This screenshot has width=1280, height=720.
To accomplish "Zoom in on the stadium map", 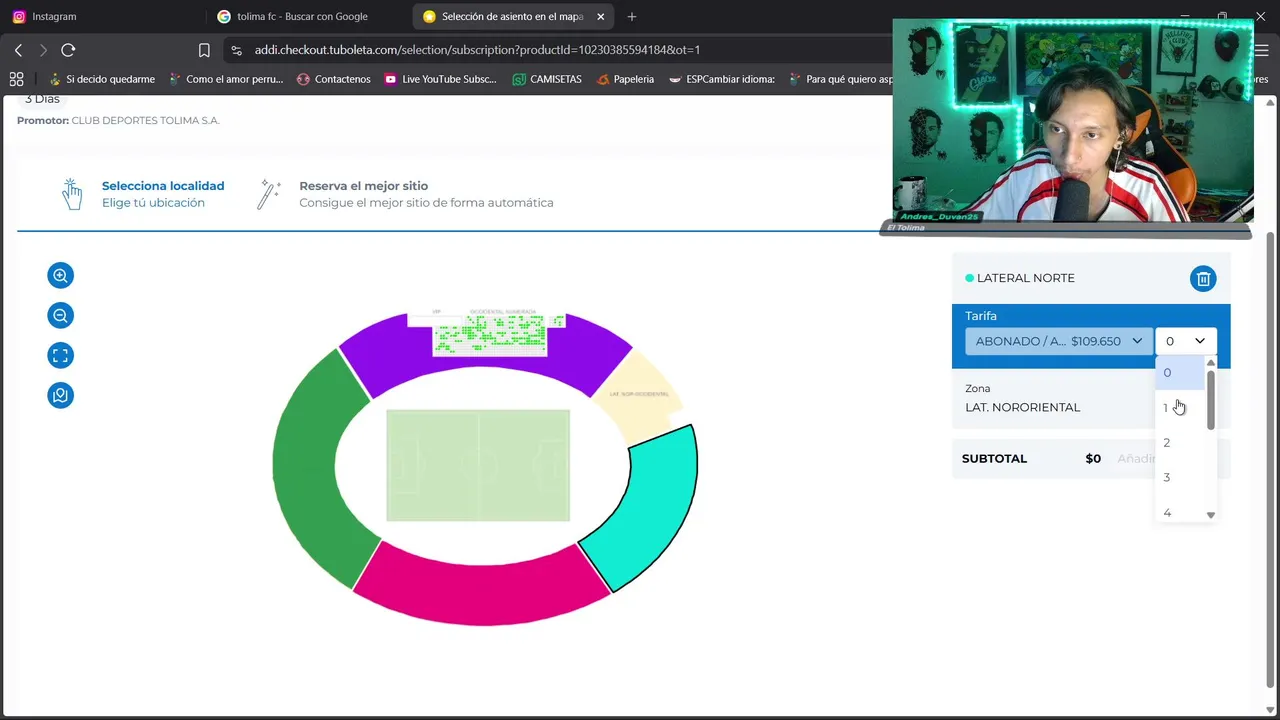I will pos(60,275).
